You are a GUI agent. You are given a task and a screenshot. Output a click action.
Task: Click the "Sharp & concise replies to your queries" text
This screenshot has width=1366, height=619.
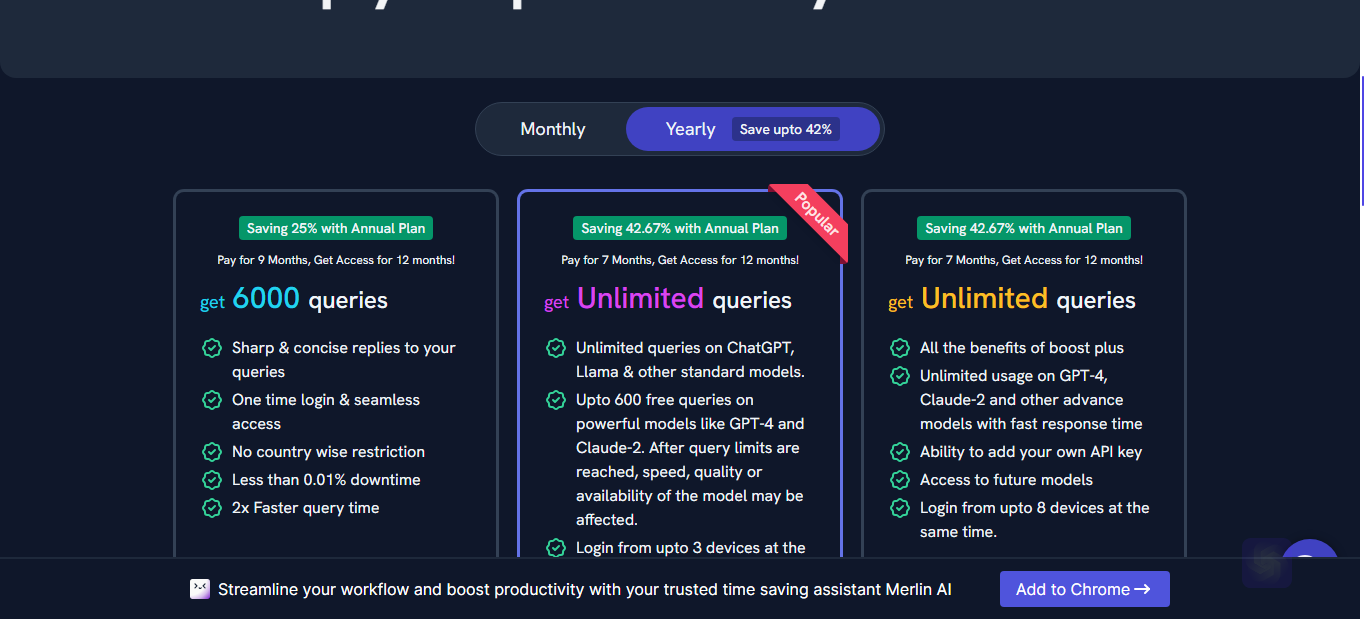click(344, 360)
